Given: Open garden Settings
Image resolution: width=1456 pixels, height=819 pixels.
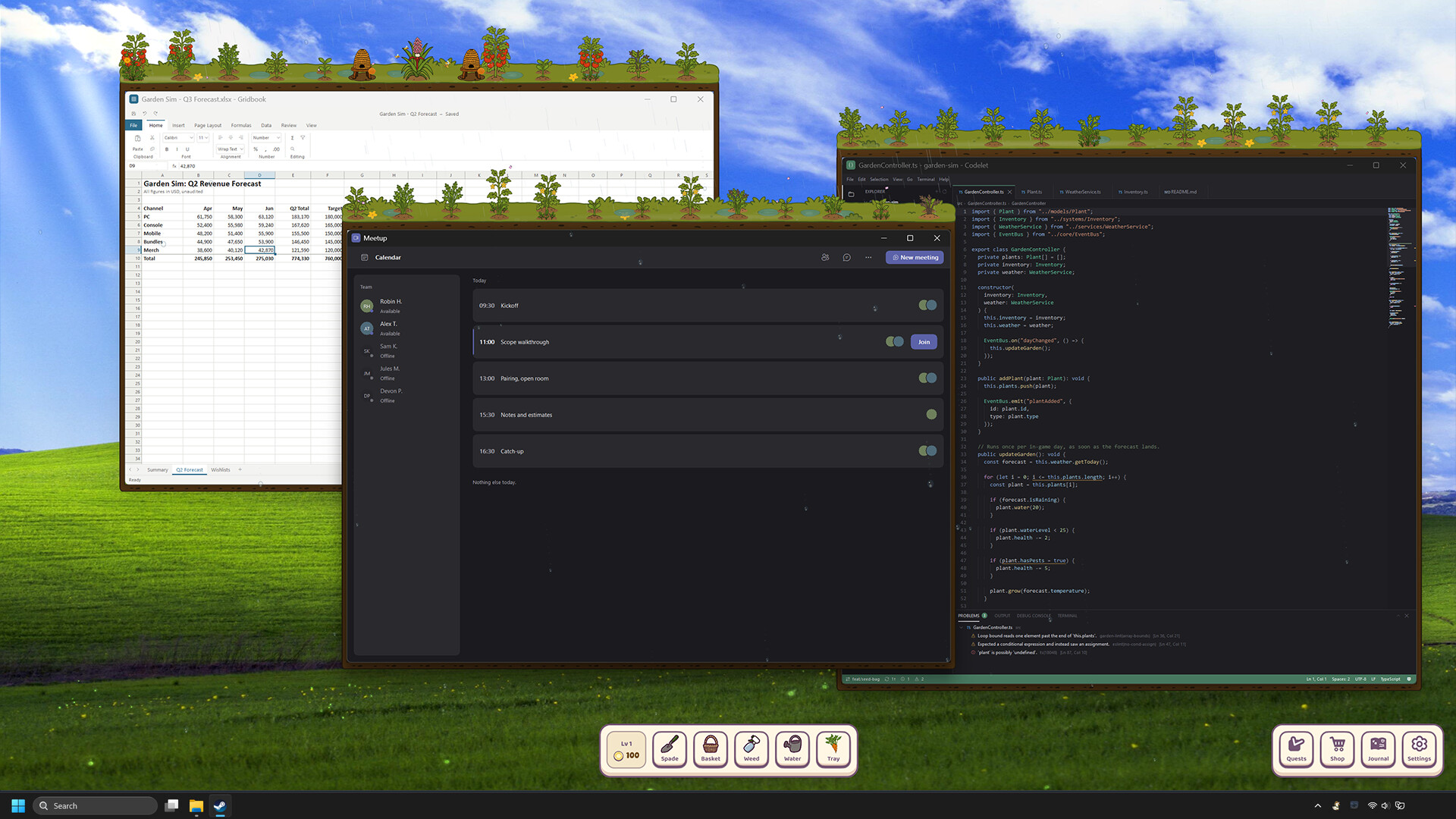Looking at the screenshot, I should click(x=1420, y=749).
